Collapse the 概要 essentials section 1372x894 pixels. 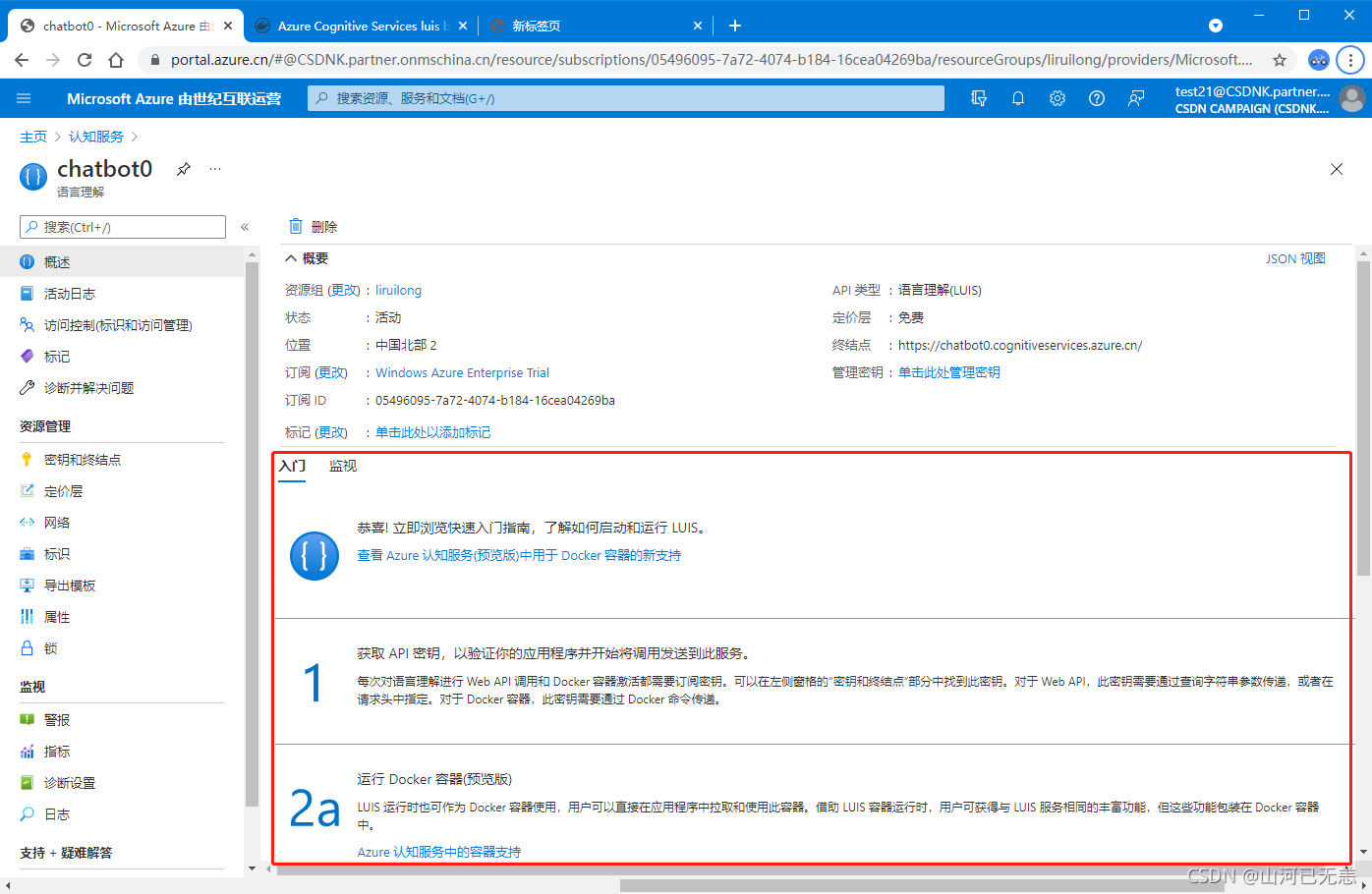291,258
